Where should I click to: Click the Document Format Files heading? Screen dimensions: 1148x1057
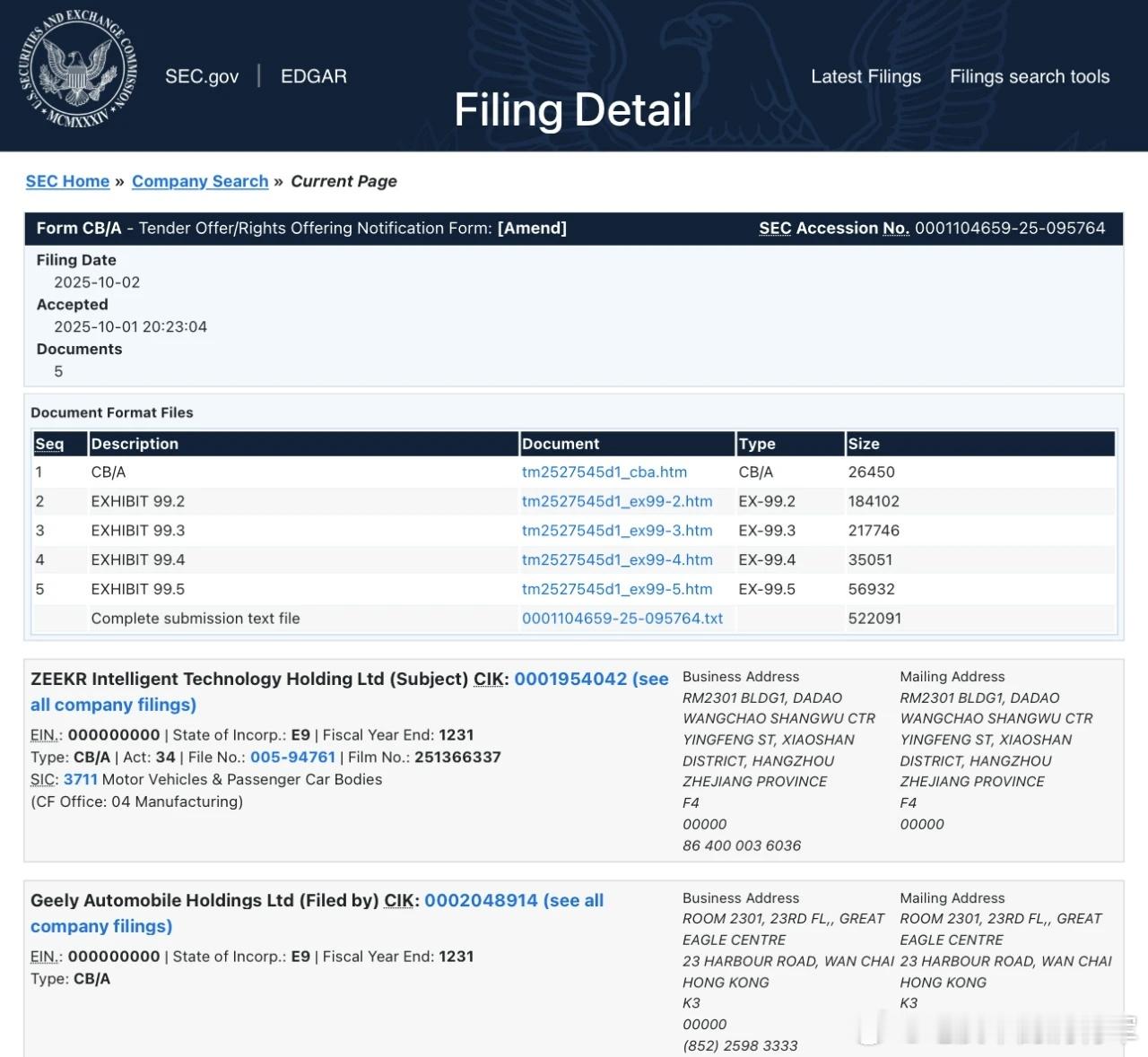tap(112, 412)
